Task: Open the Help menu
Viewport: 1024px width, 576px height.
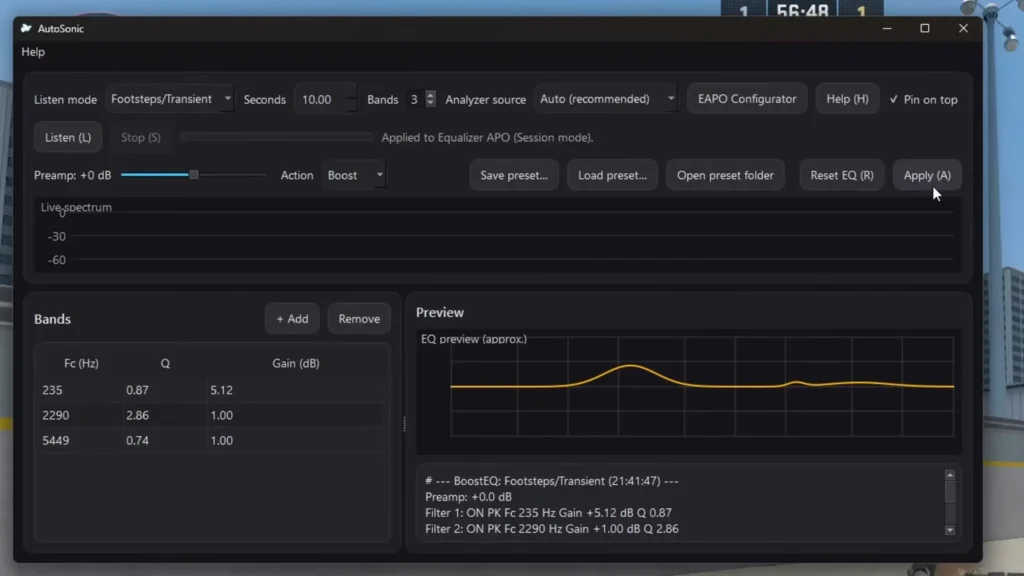Action: coord(33,52)
